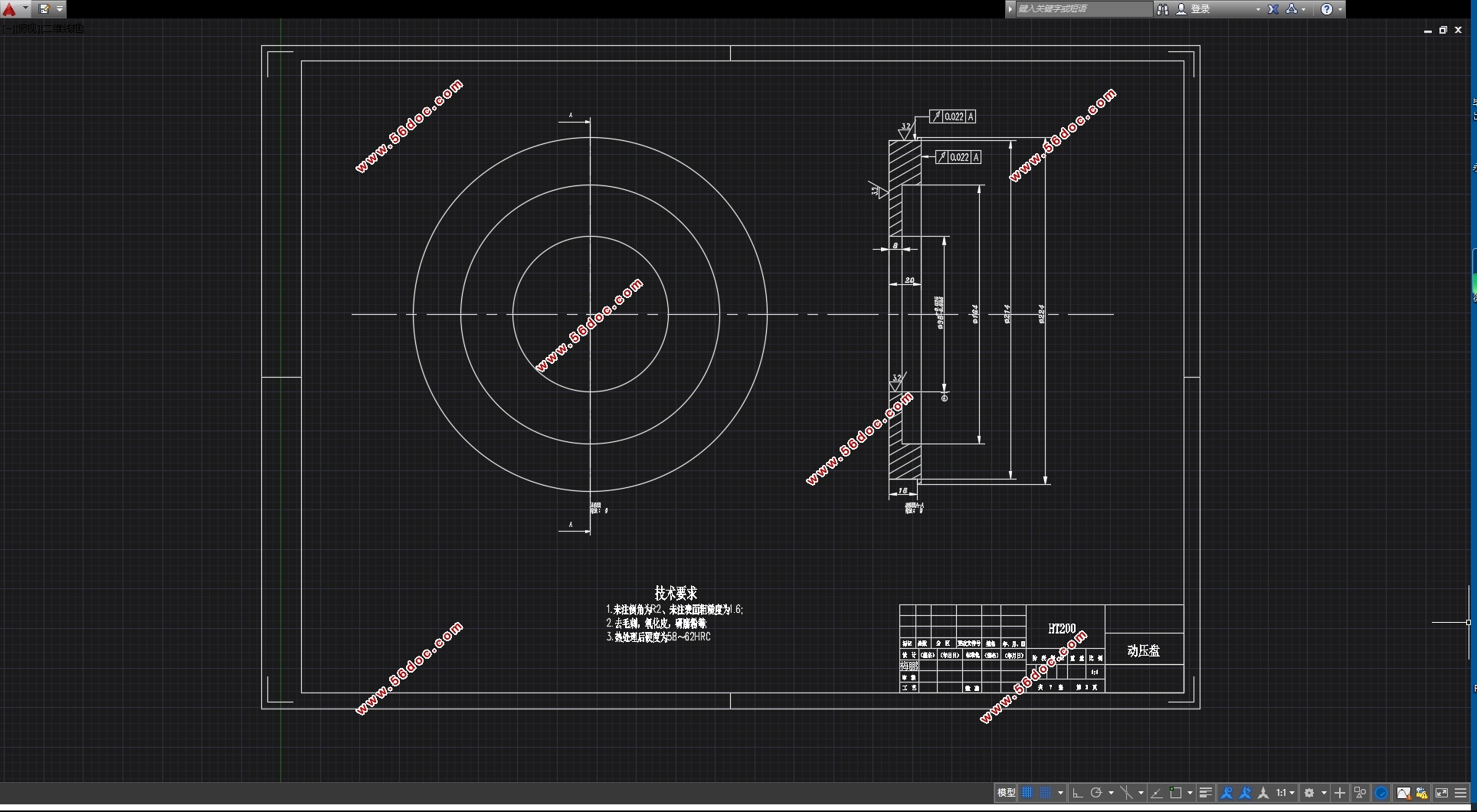Open isometric drafting plane dropdown
Screen dimensions: 1477x812
point(1141,793)
